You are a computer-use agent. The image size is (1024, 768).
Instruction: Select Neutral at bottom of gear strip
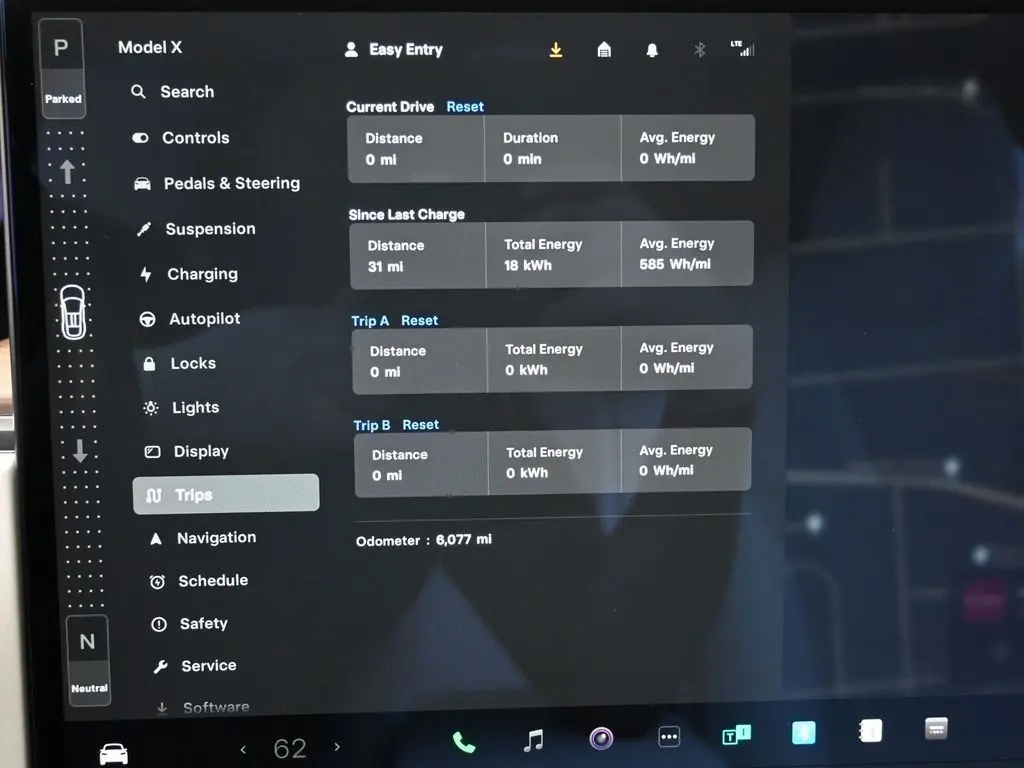[x=88, y=660]
